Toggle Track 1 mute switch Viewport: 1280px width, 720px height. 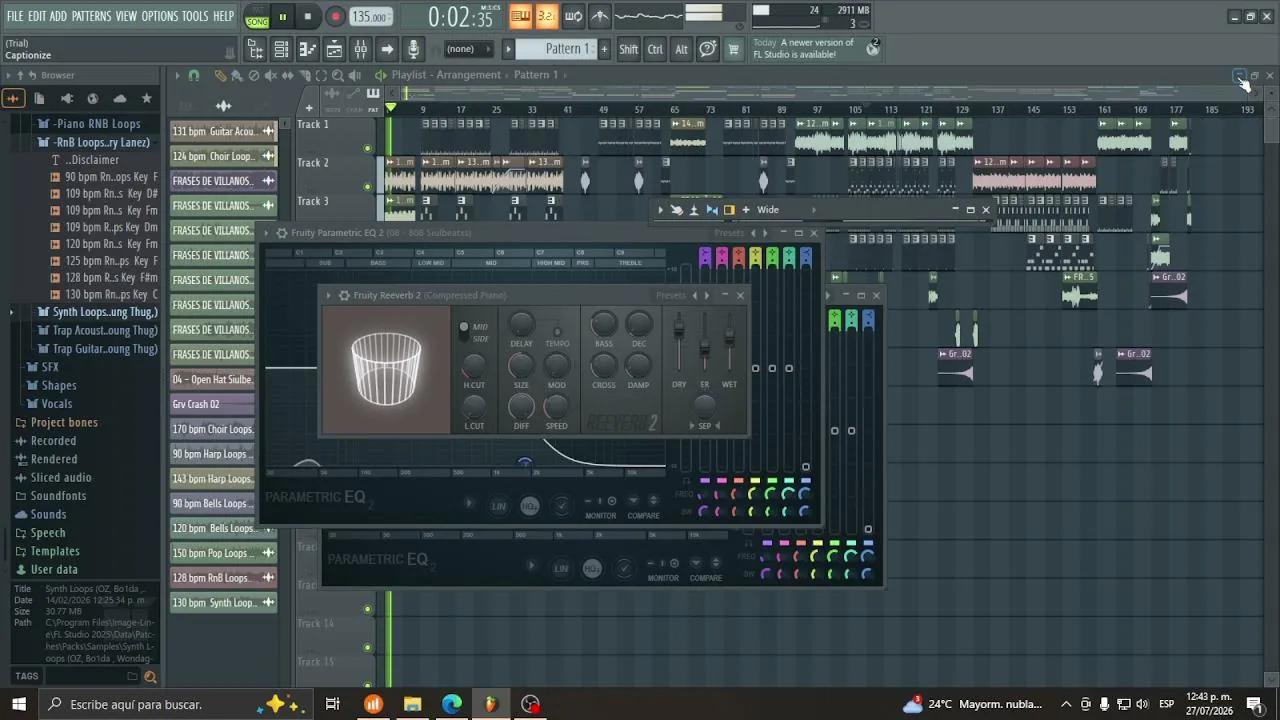click(367, 148)
